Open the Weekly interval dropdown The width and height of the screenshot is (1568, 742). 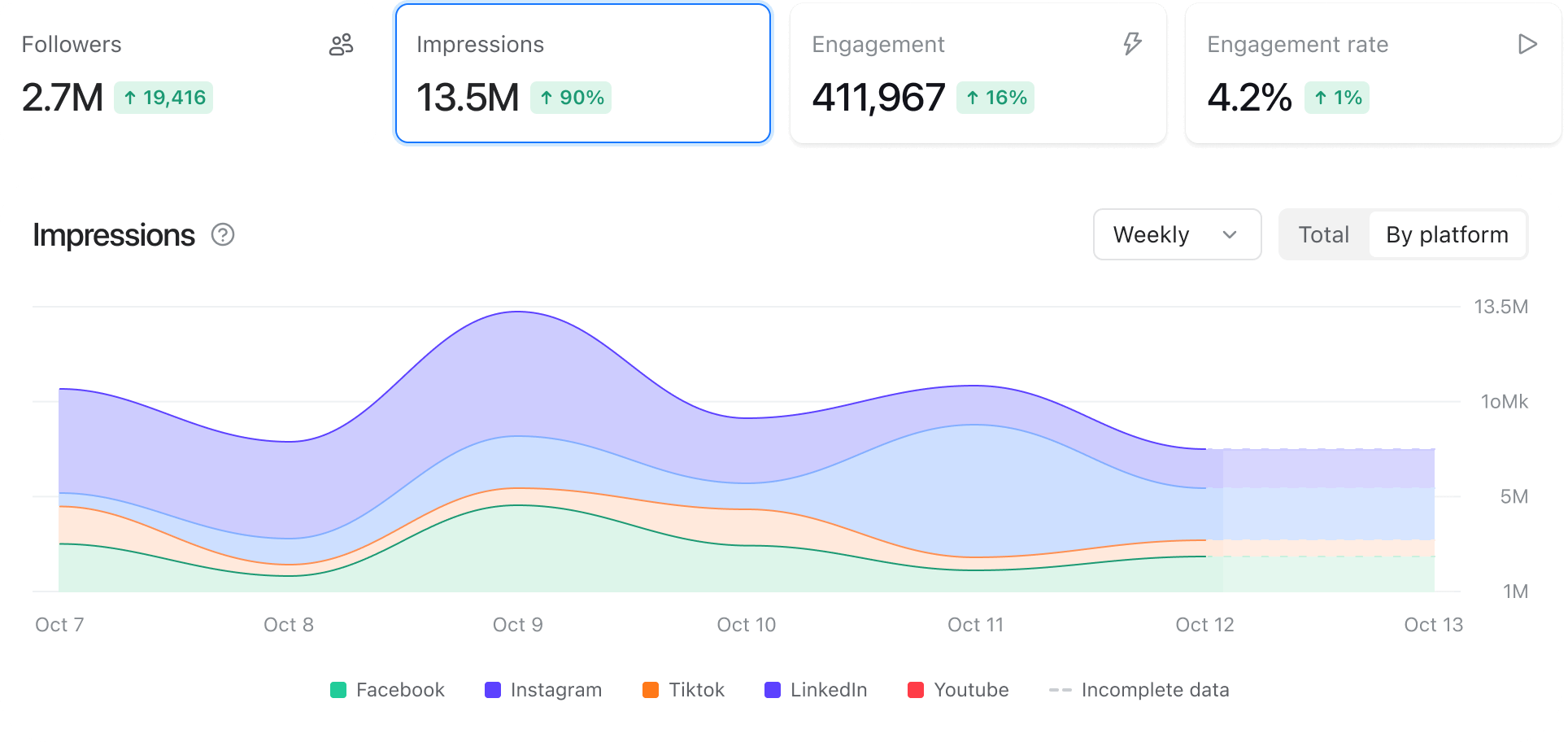click(1176, 235)
